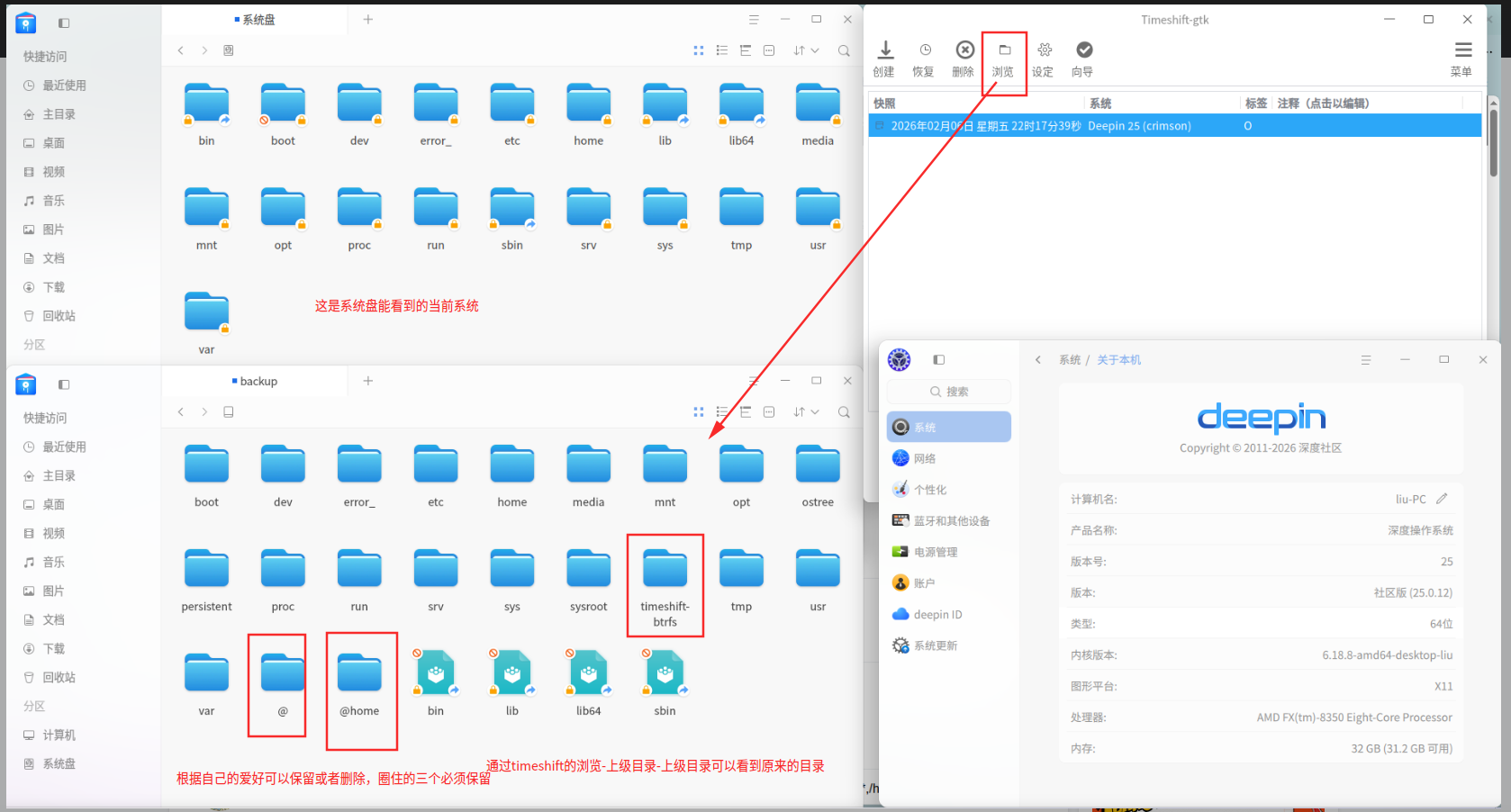Switch 系统盘 window to tree view
This screenshot has width=1511, height=812.
click(x=746, y=50)
